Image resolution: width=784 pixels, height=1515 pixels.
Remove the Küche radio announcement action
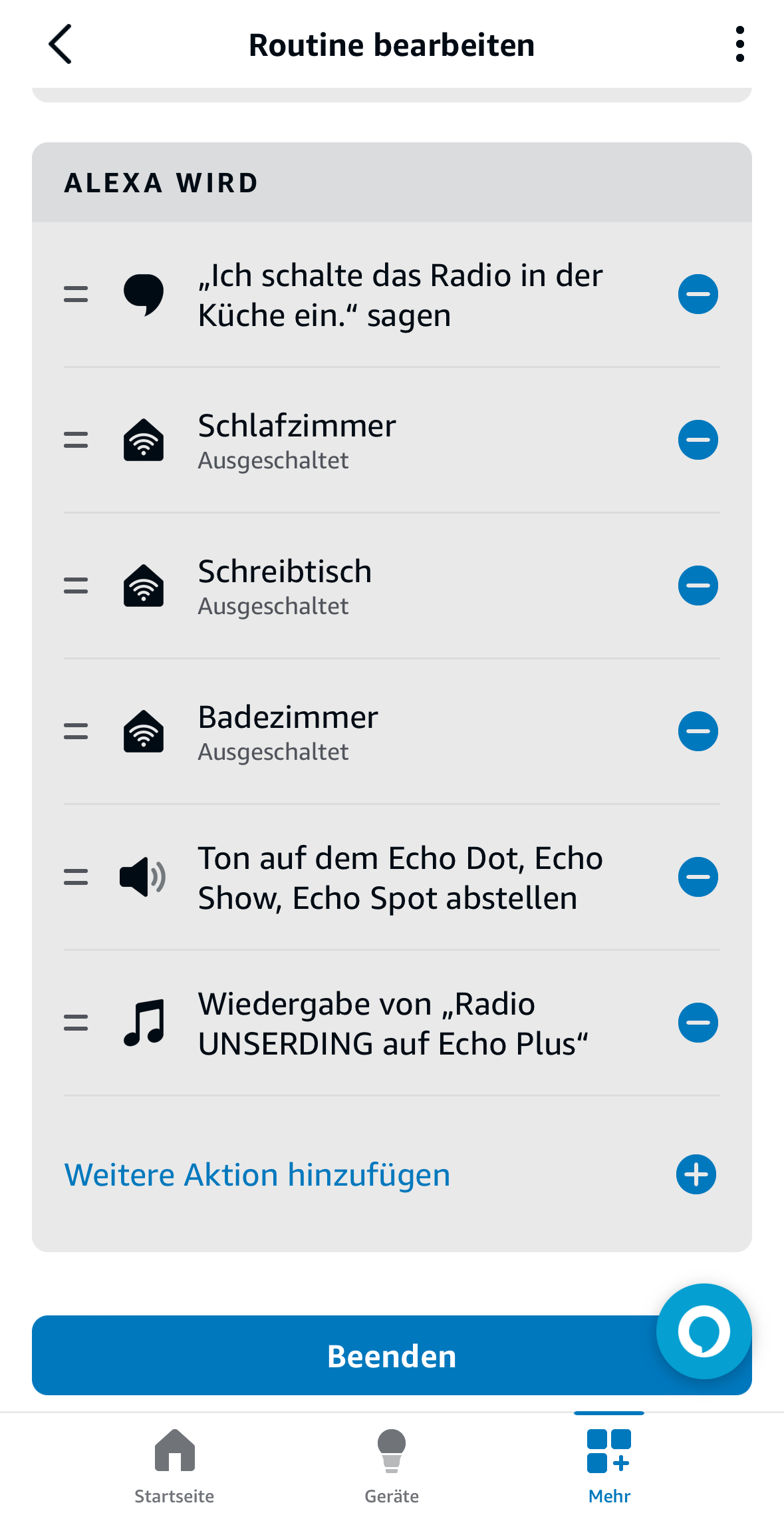[x=698, y=294]
